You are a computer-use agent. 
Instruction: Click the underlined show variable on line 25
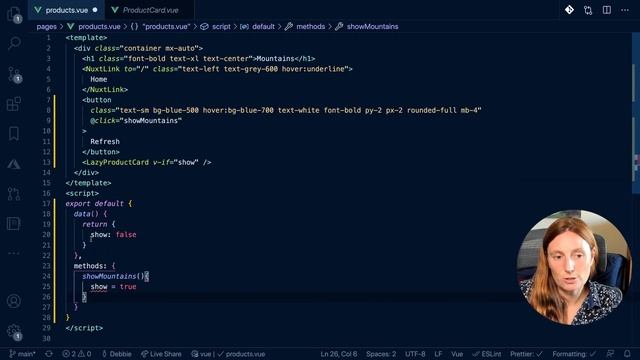click(x=99, y=287)
